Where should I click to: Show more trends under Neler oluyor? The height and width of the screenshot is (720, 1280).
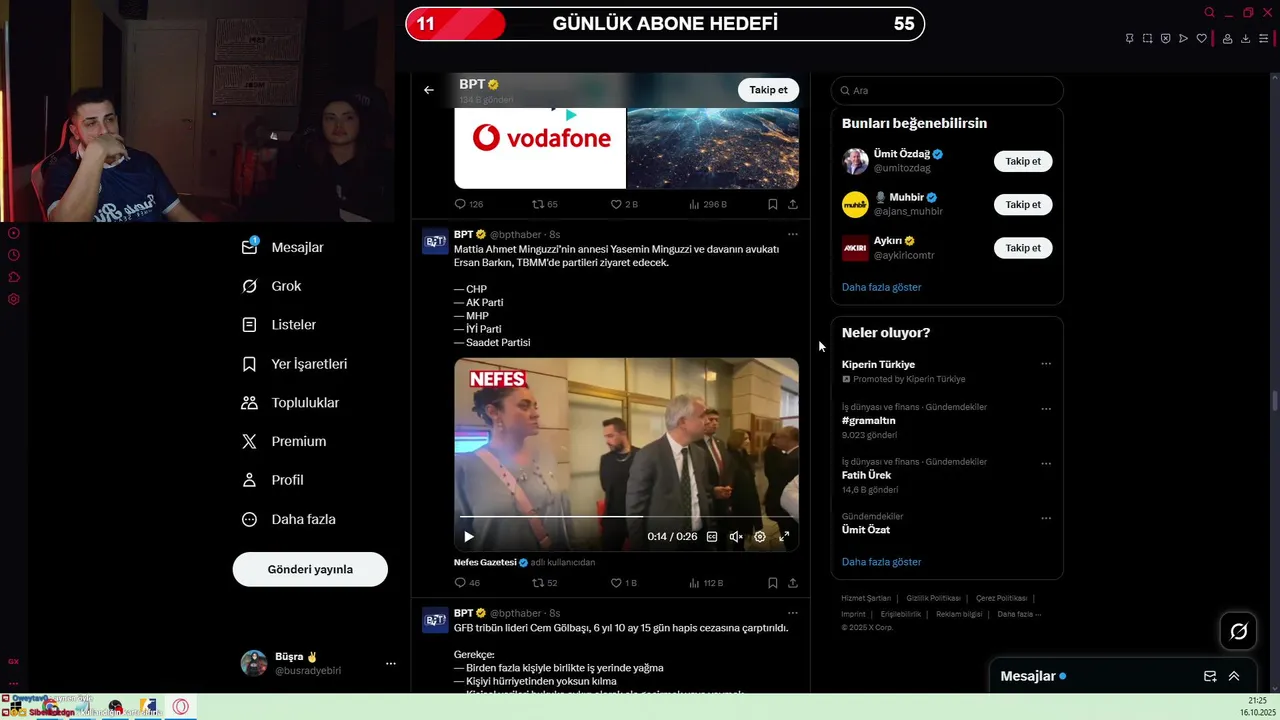[881, 562]
